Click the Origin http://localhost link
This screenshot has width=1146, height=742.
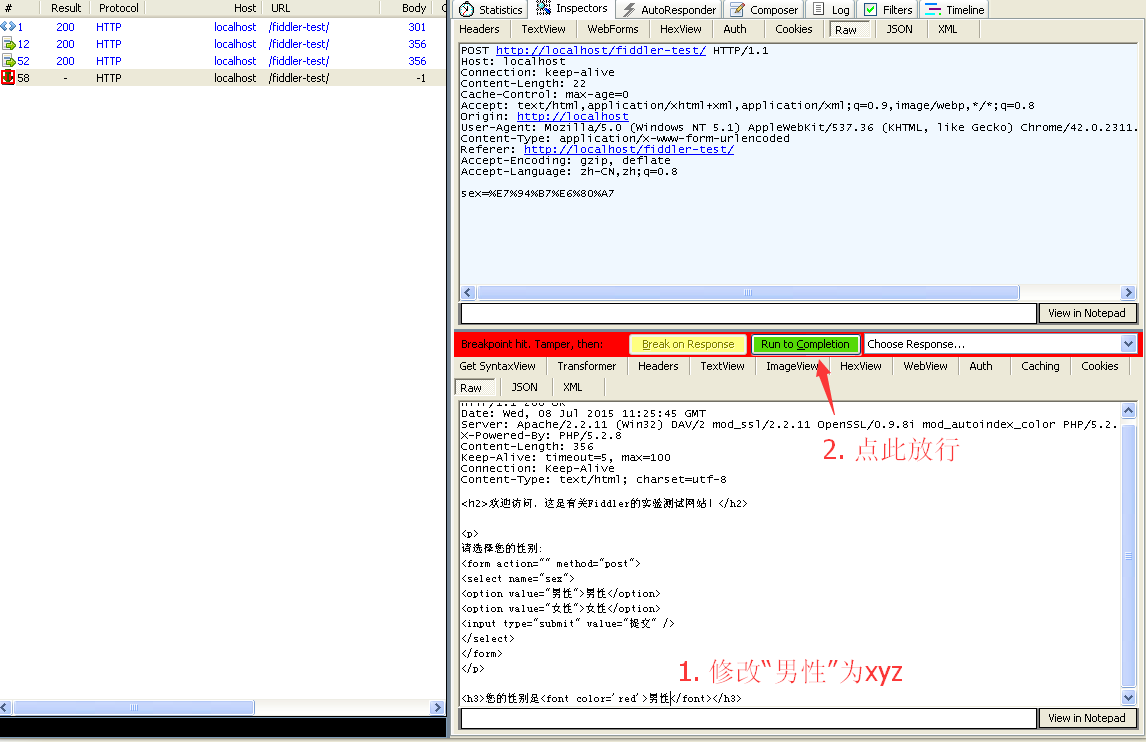[572, 116]
